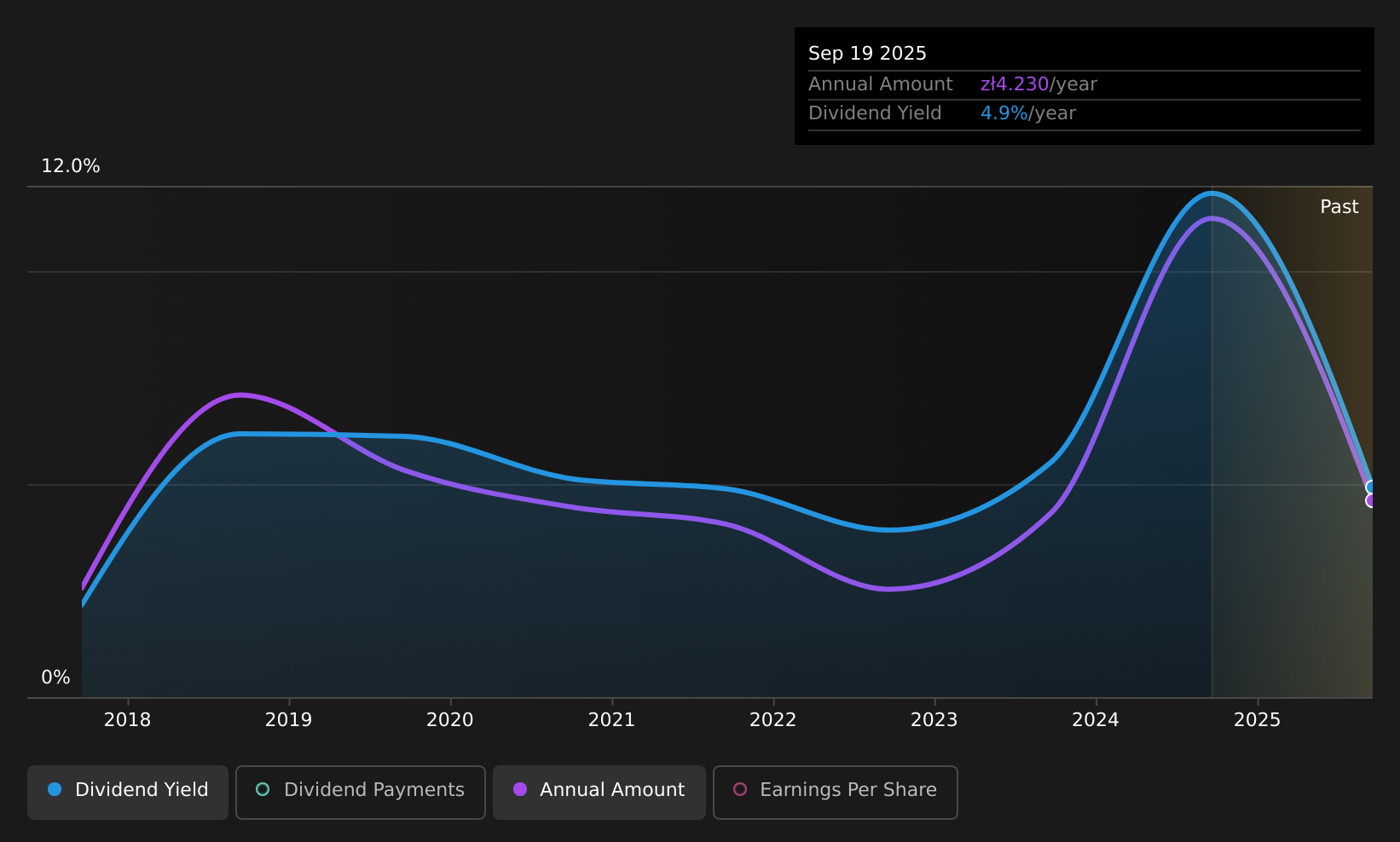The height and width of the screenshot is (842, 1400).
Task: Click the 0% axis label
Action: coord(56,678)
